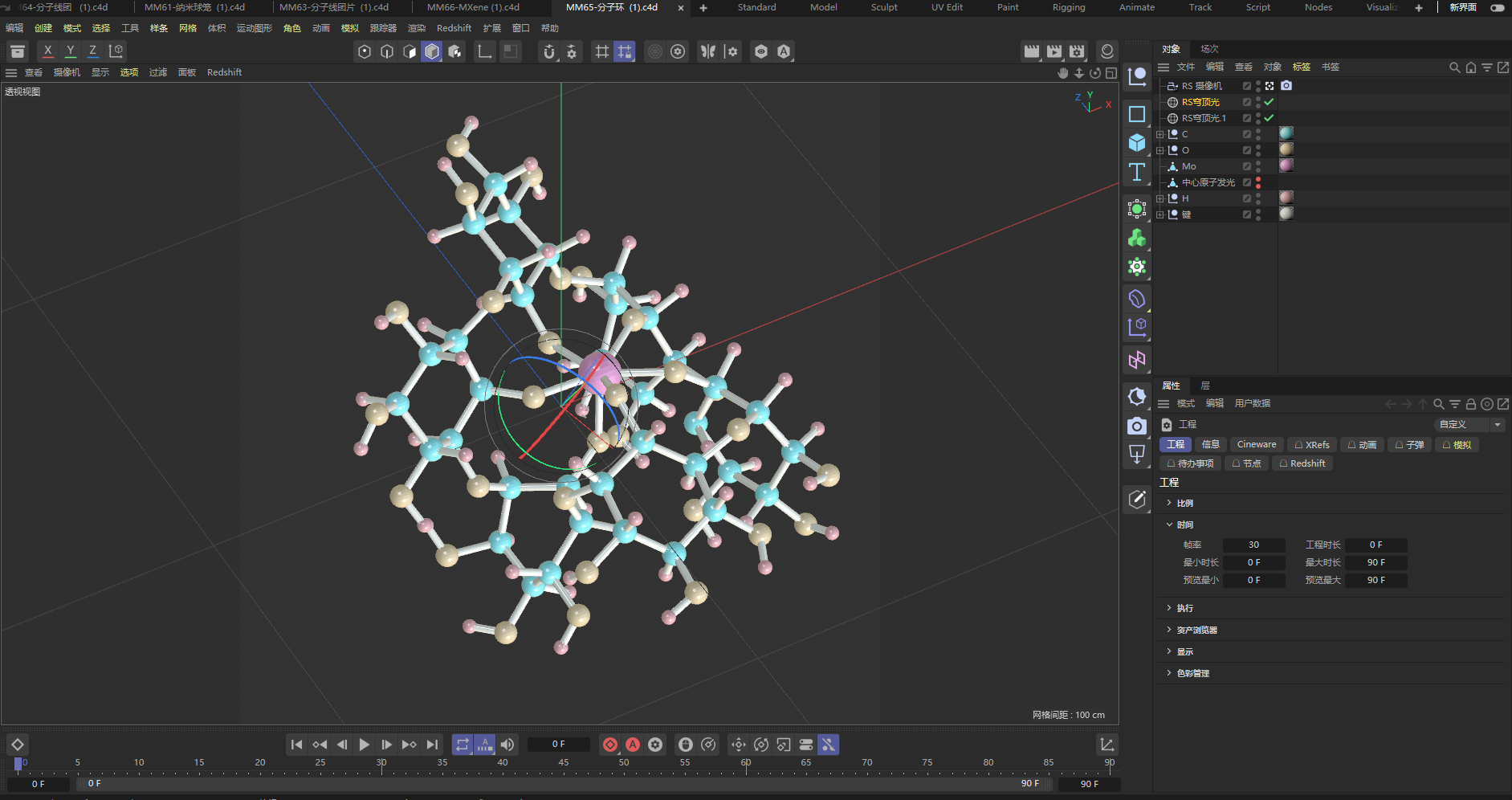Click the rectangle spline tool icon

[1137, 114]
